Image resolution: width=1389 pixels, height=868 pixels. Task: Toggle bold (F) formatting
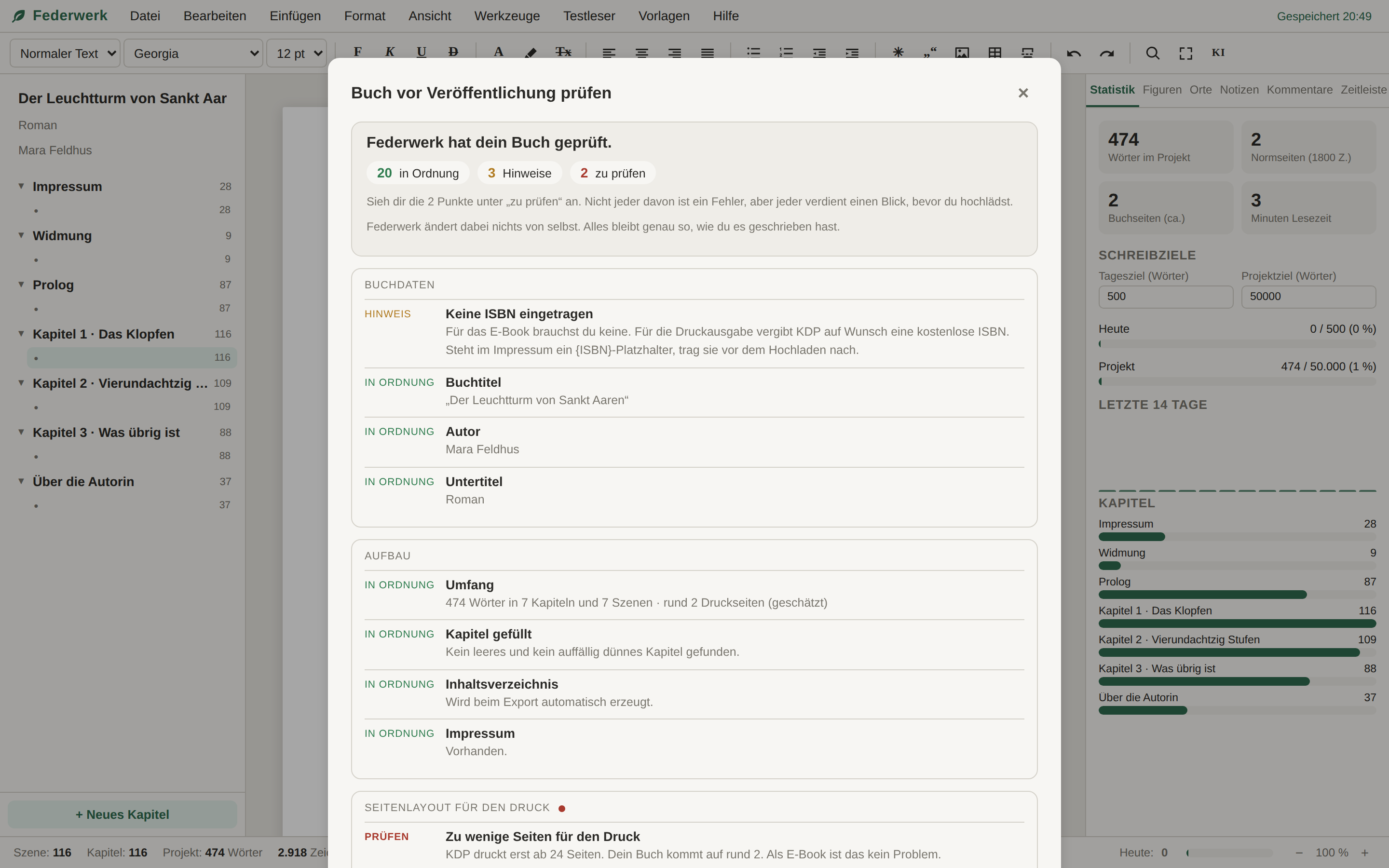(x=357, y=52)
